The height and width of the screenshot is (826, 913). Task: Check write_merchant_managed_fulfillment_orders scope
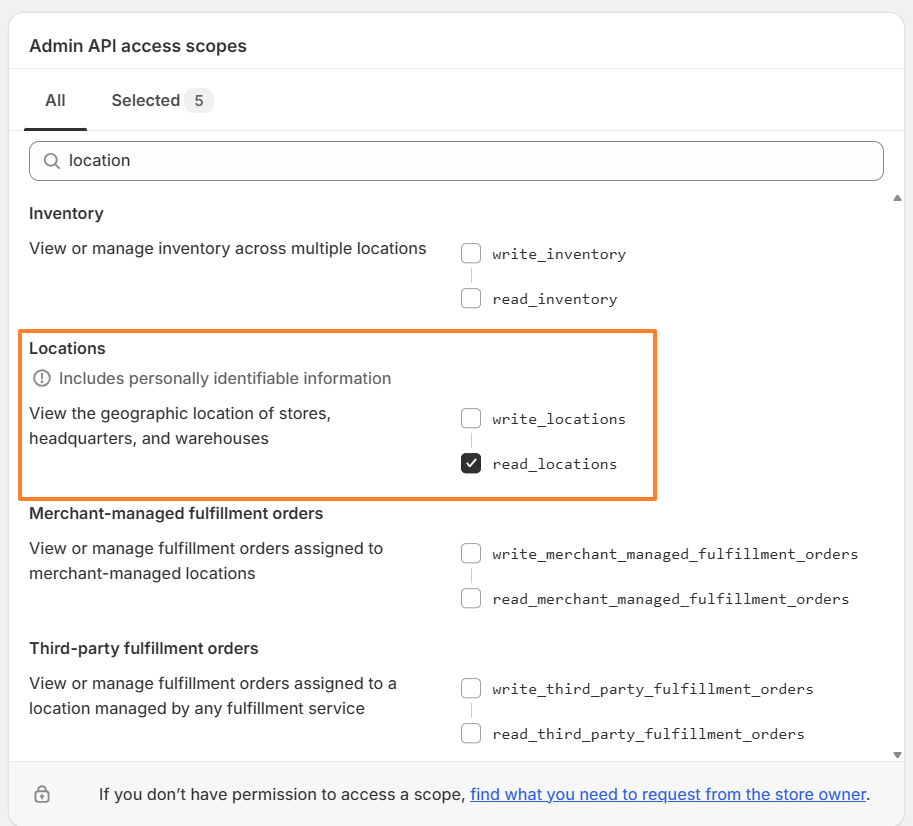(x=471, y=554)
